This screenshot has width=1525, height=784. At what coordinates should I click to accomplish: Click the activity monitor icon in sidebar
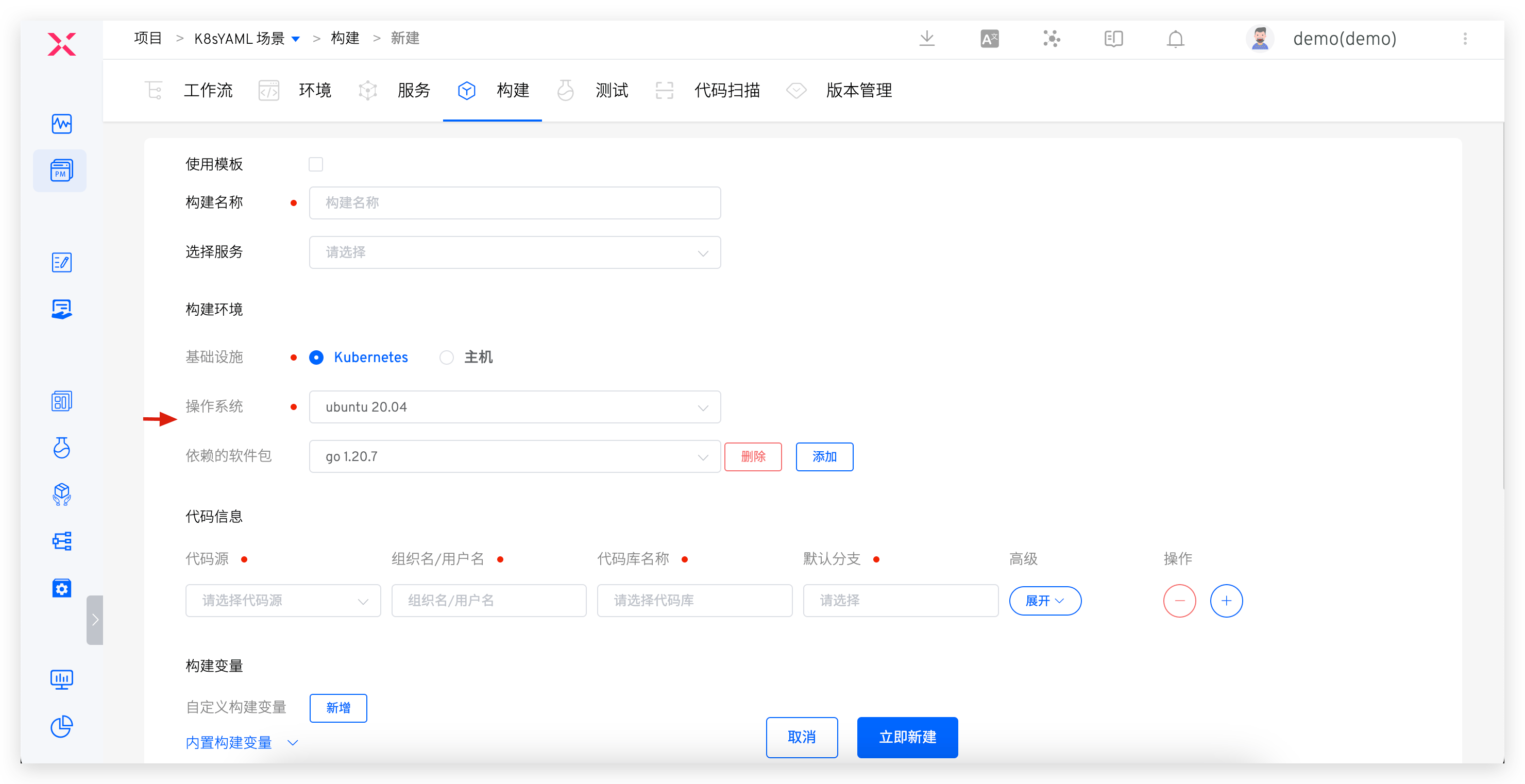(62, 124)
